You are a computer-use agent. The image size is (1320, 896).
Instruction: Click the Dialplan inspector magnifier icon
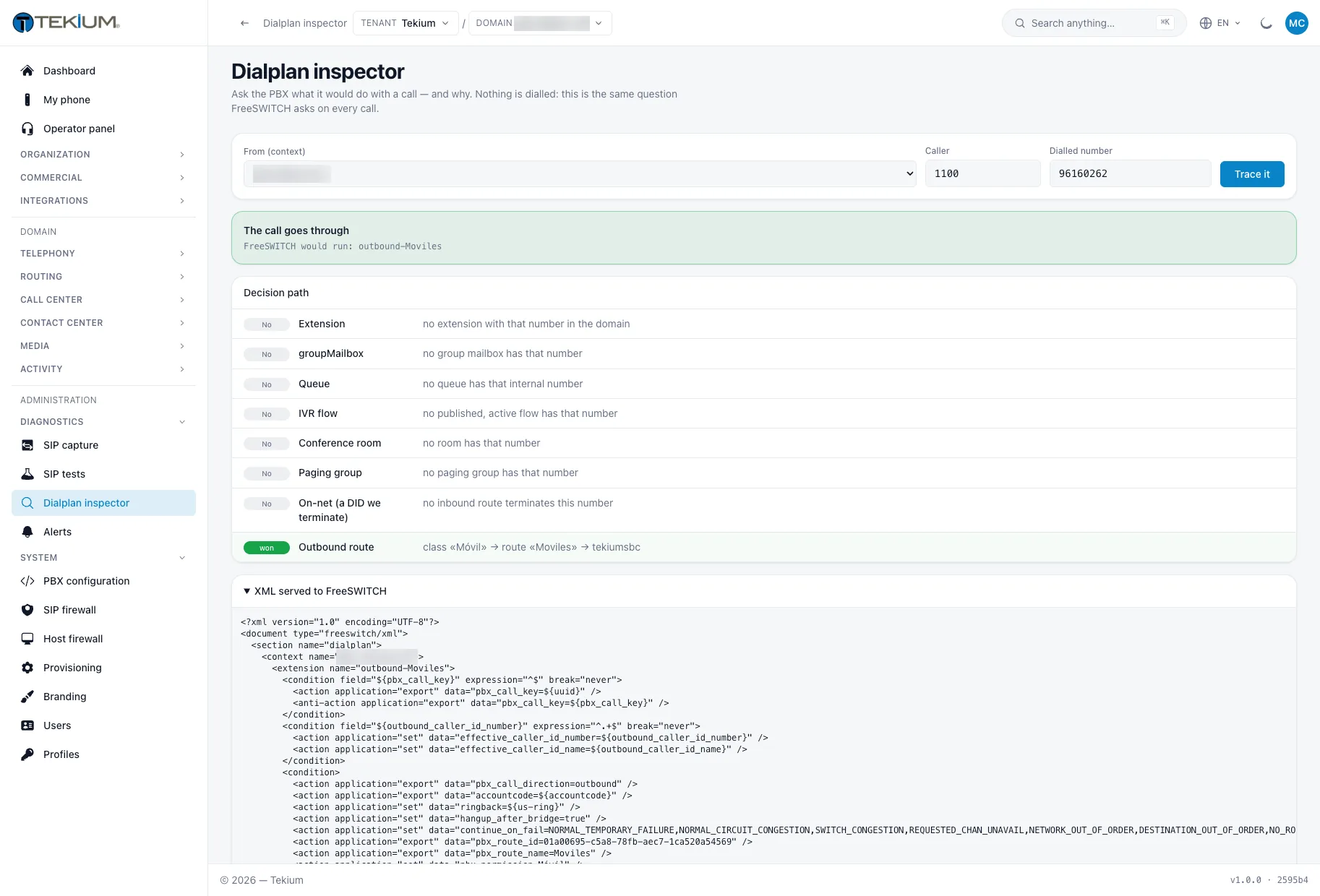27,503
